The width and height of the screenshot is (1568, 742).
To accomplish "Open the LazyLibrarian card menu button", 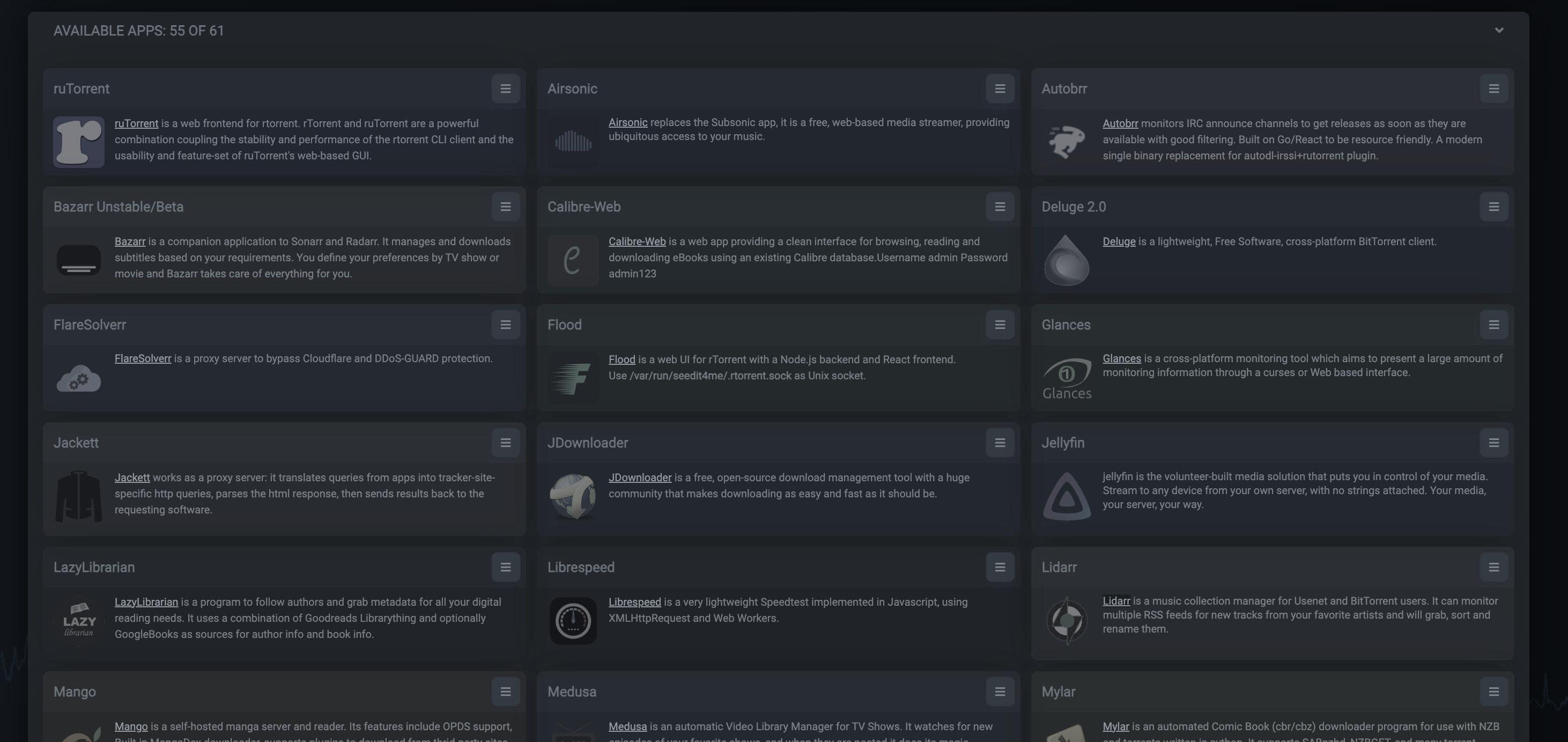I will pyautogui.click(x=505, y=568).
